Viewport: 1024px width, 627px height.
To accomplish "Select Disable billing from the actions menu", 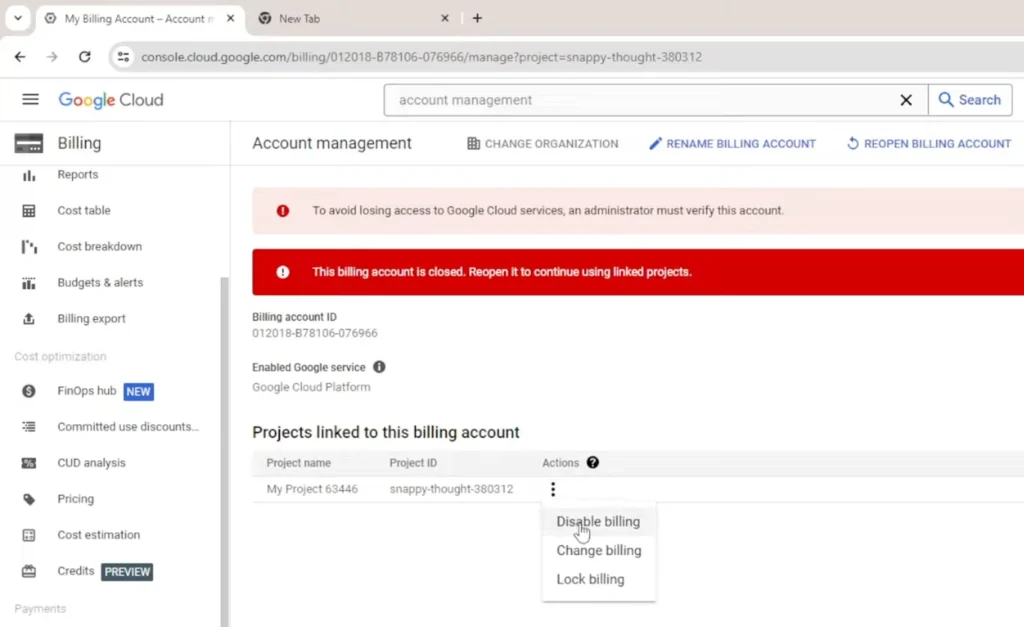I will click(598, 521).
